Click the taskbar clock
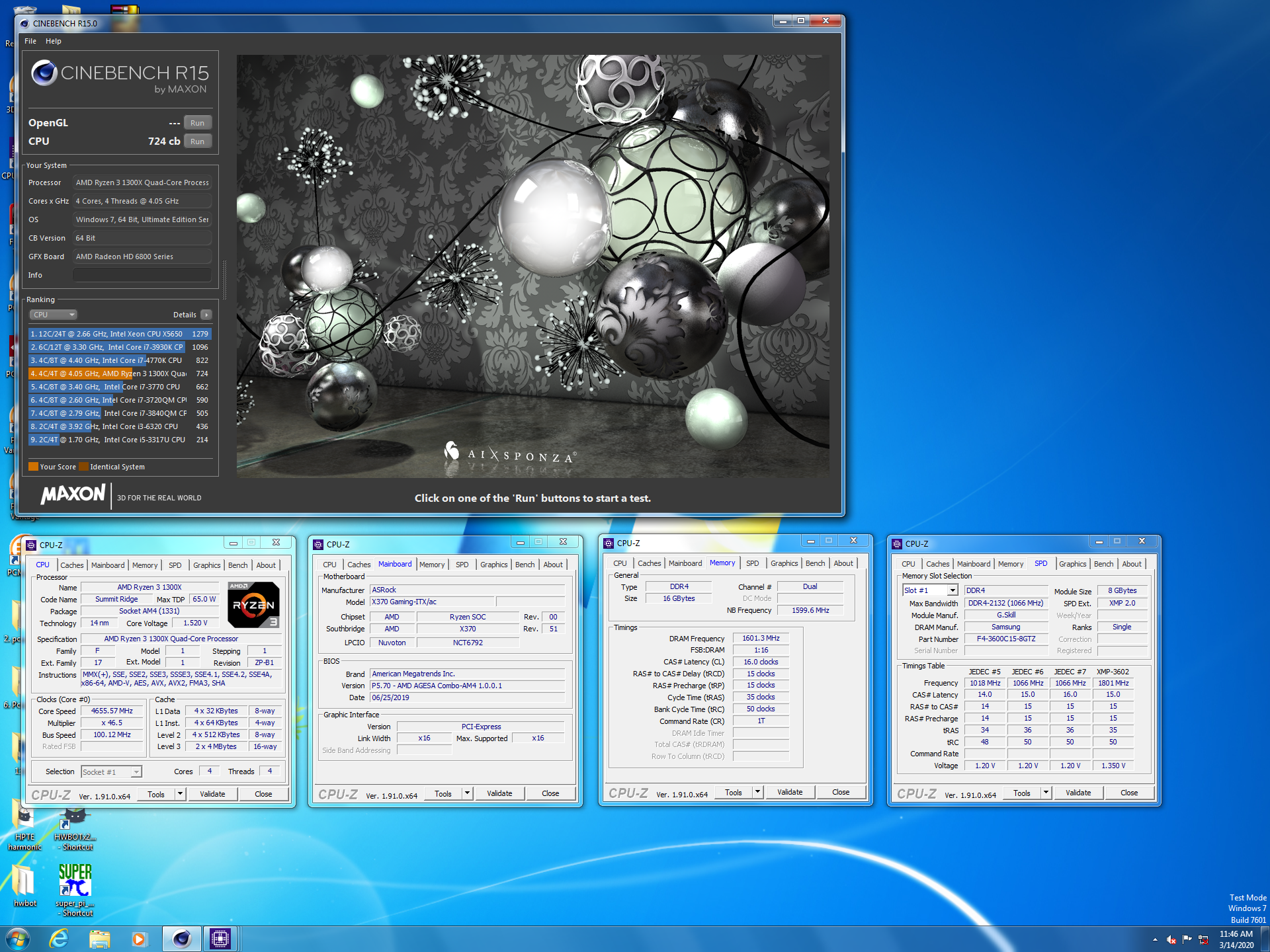Image resolution: width=1270 pixels, height=952 pixels. click(x=1236, y=939)
